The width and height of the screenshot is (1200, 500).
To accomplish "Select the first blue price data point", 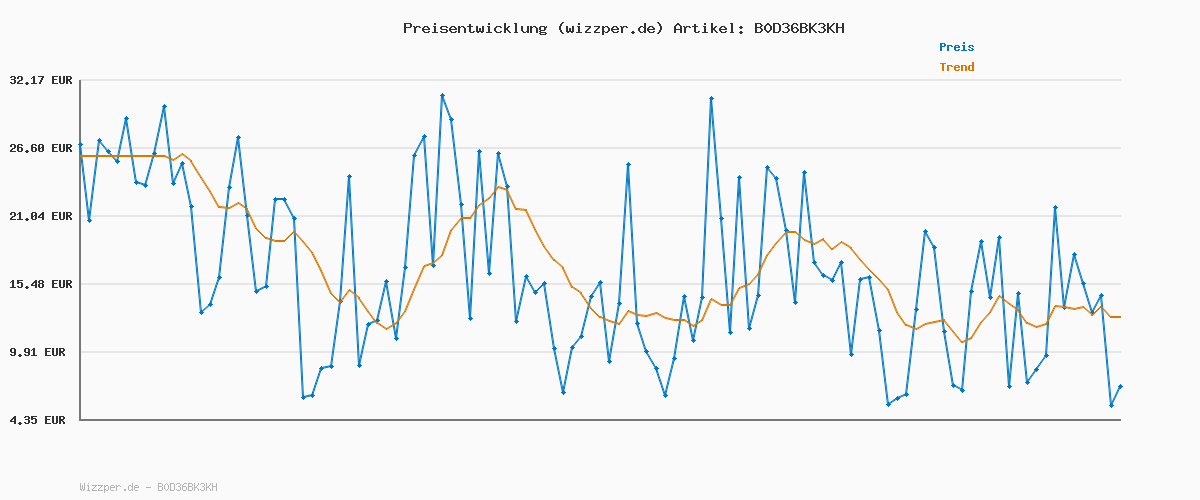I will [x=80, y=145].
